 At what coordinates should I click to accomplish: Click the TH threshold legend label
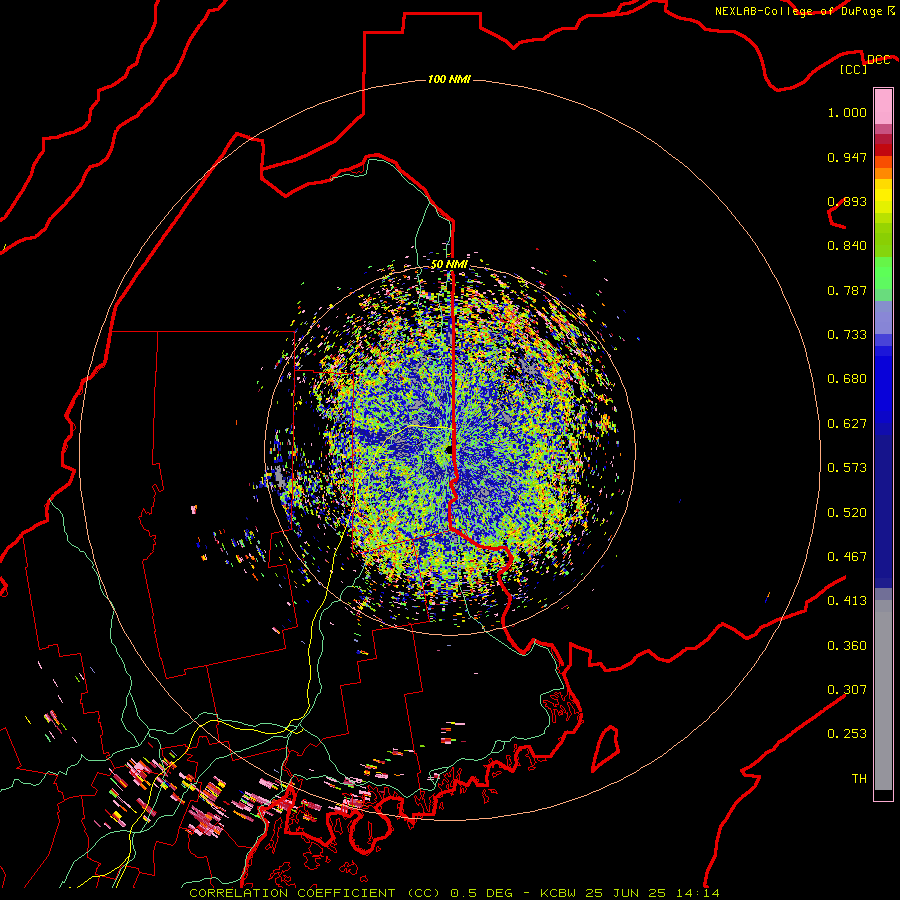click(859, 779)
